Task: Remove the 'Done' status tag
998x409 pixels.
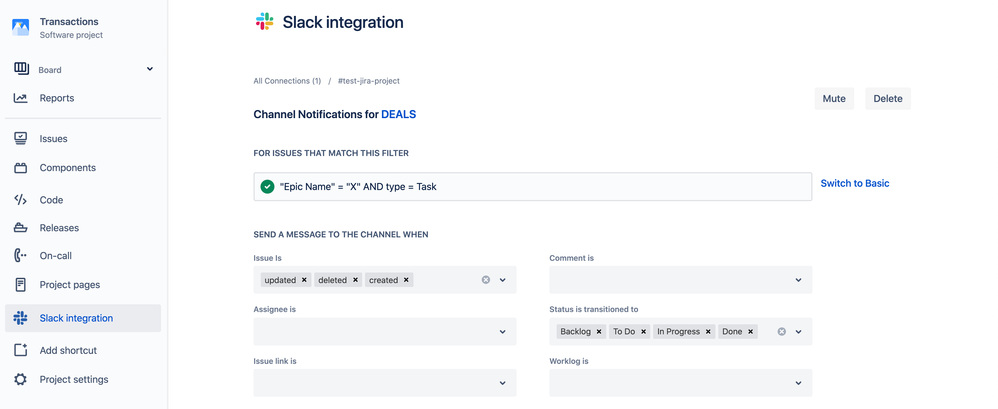Action: click(750, 331)
